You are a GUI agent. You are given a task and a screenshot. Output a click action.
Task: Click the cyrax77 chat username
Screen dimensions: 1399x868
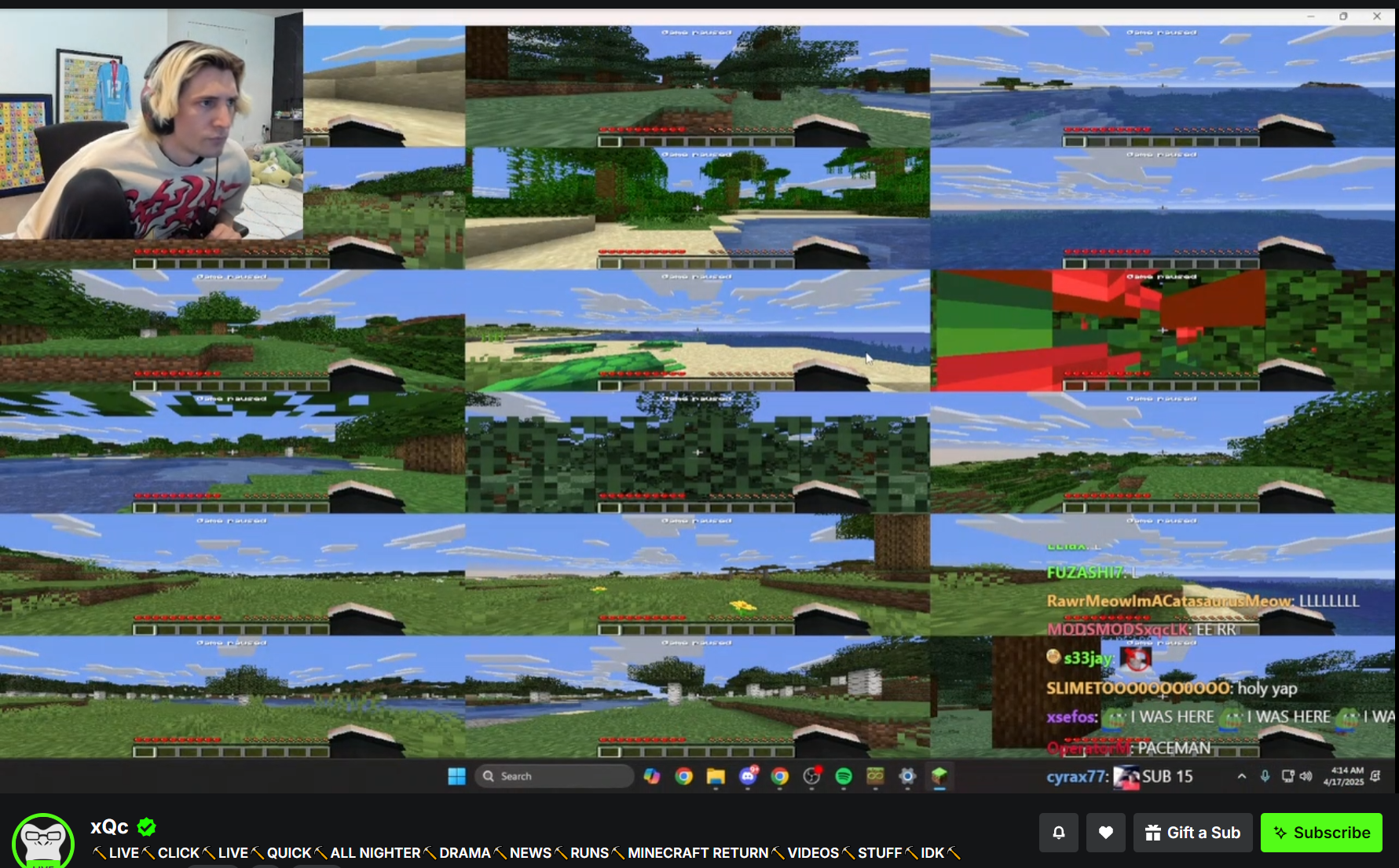[1078, 777]
